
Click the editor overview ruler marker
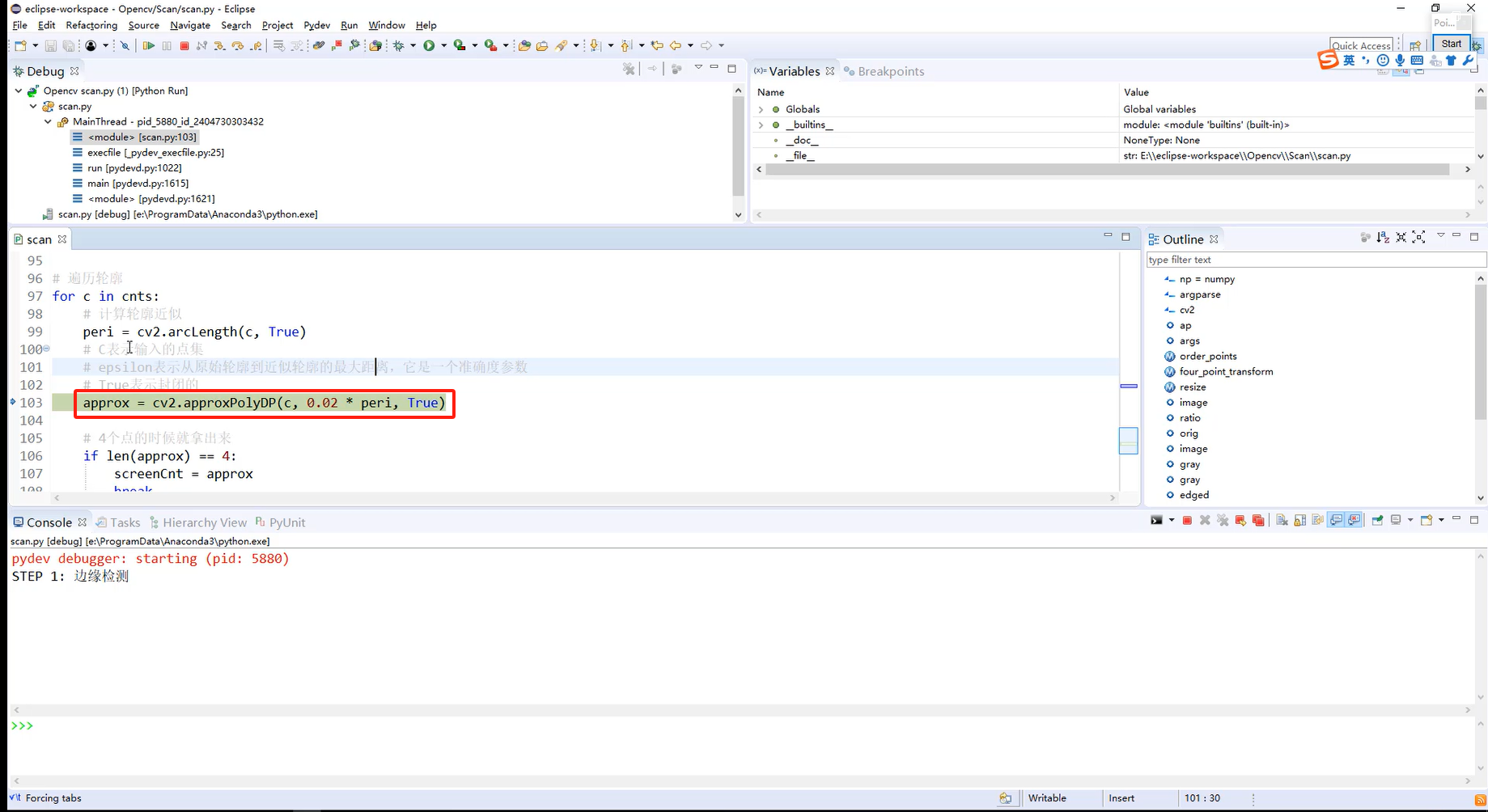pyautogui.click(x=1129, y=386)
